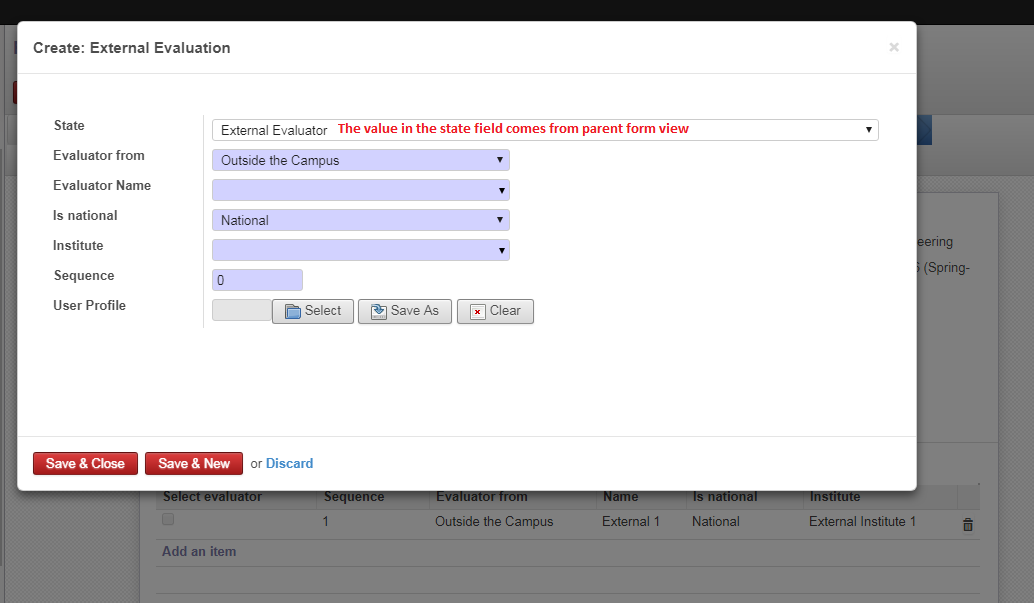Click the Save & Close button
The height and width of the screenshot is (603, 1034).
(85, 463)
